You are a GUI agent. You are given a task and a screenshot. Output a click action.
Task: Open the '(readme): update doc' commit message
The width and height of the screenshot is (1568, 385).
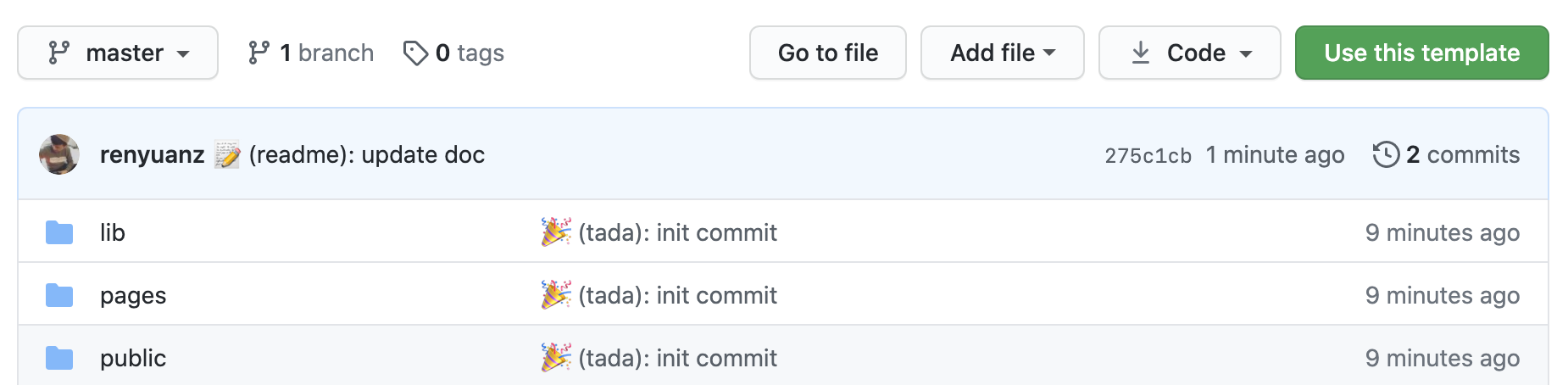(367, 154)
